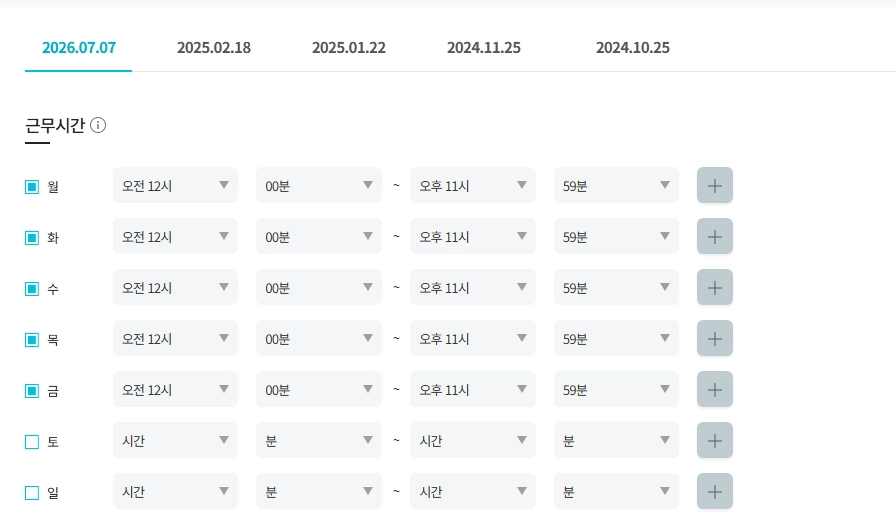Add a time slot for 화 with plus
The height and width of the screenshot is (522, 896).
[714, 236]
